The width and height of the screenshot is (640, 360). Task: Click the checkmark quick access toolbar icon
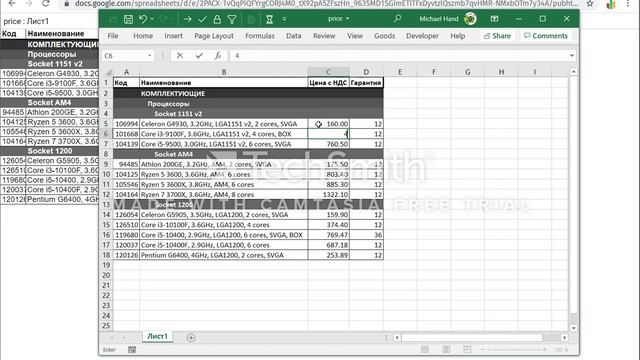tap(202, 19)
